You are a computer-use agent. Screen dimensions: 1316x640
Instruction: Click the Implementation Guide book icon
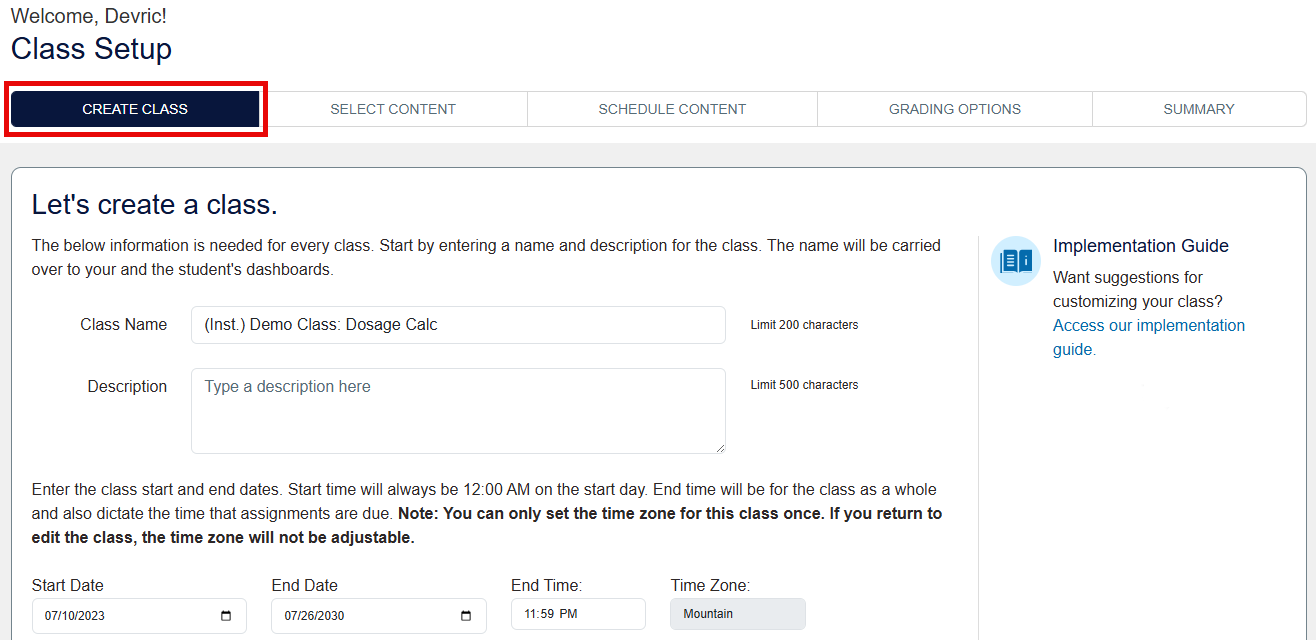pos(1016,261)
